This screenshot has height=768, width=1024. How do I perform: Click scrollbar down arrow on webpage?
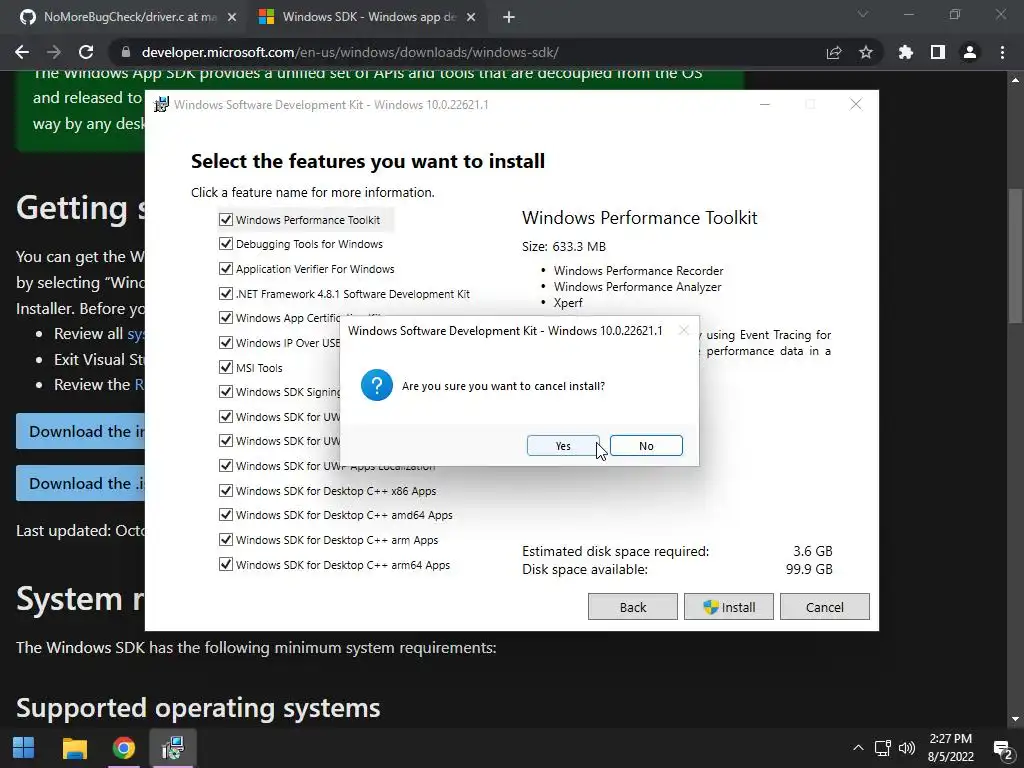click(1015, 719)
